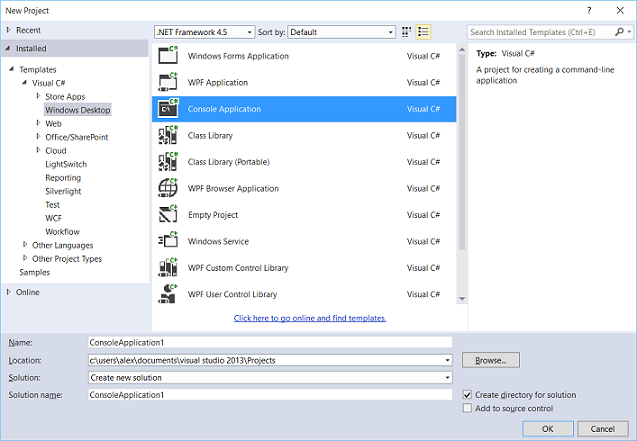Click the Empty Project template icon
Viewport: 637px width, 441px height.
[x=168, y=214]
